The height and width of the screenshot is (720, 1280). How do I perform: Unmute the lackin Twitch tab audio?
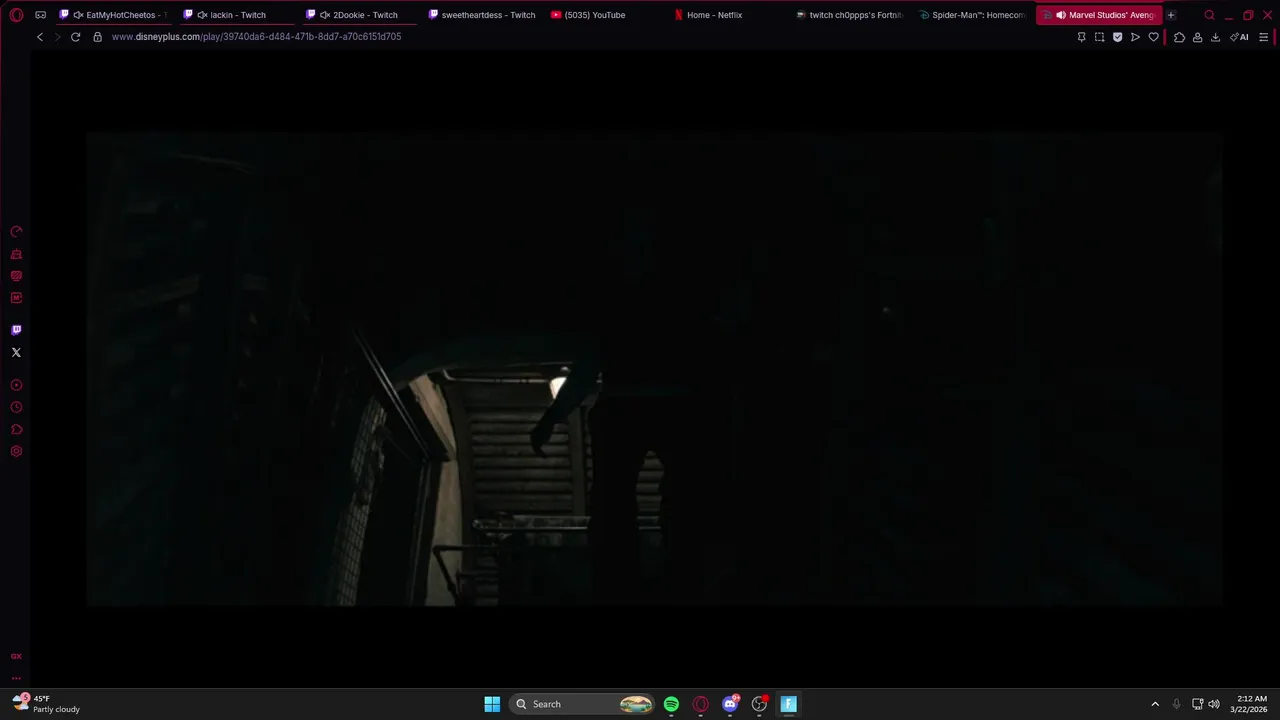202,15
